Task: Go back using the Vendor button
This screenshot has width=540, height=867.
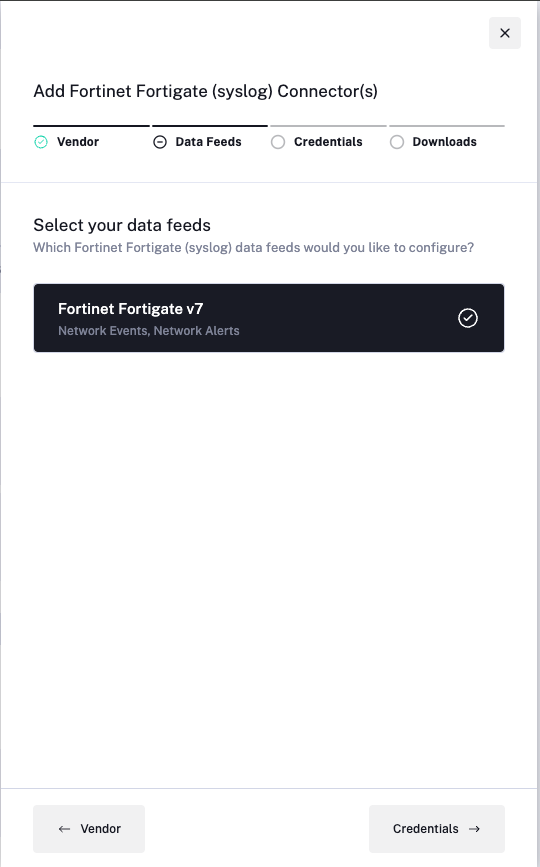Action: [89, 829]
